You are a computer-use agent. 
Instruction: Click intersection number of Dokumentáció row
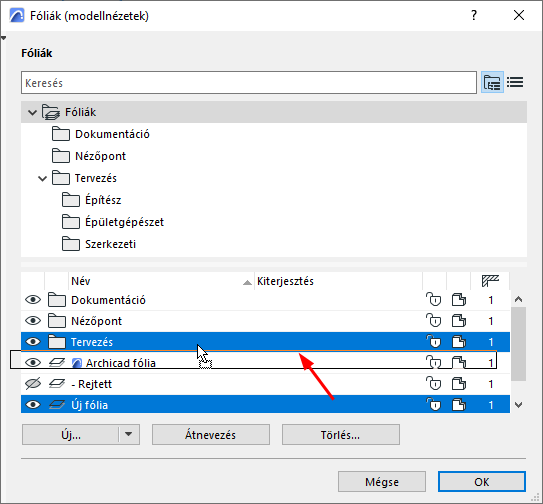pyautogui.click(x=490, y=300)
